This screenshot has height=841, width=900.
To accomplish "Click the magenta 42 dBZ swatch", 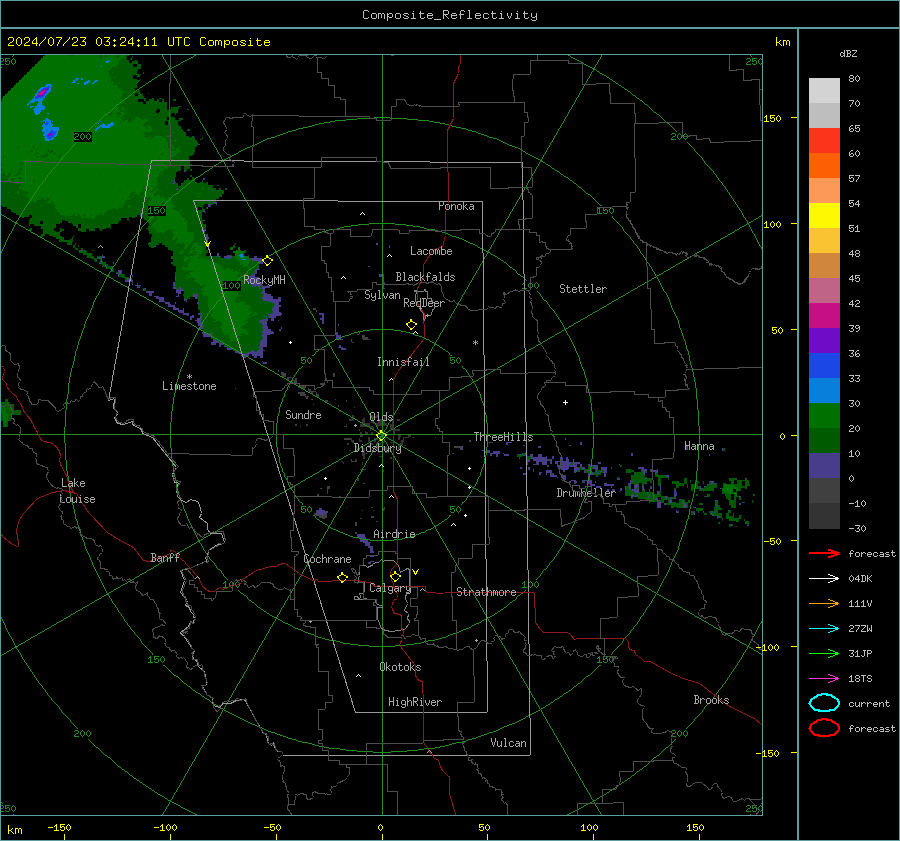I will [824, 315].
